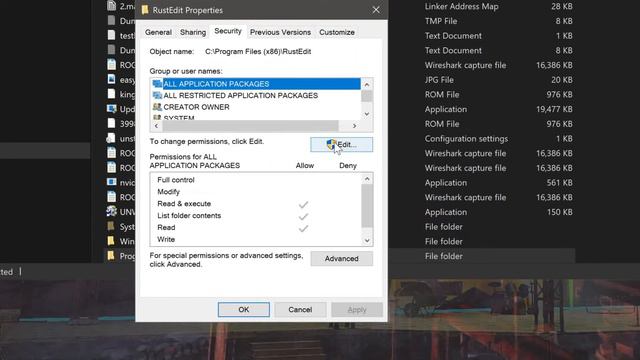The height and width of the screenshot is (360, 640).
Task: Confirm with the OK button
Action: pyautogui.click(x=244, y=309)
